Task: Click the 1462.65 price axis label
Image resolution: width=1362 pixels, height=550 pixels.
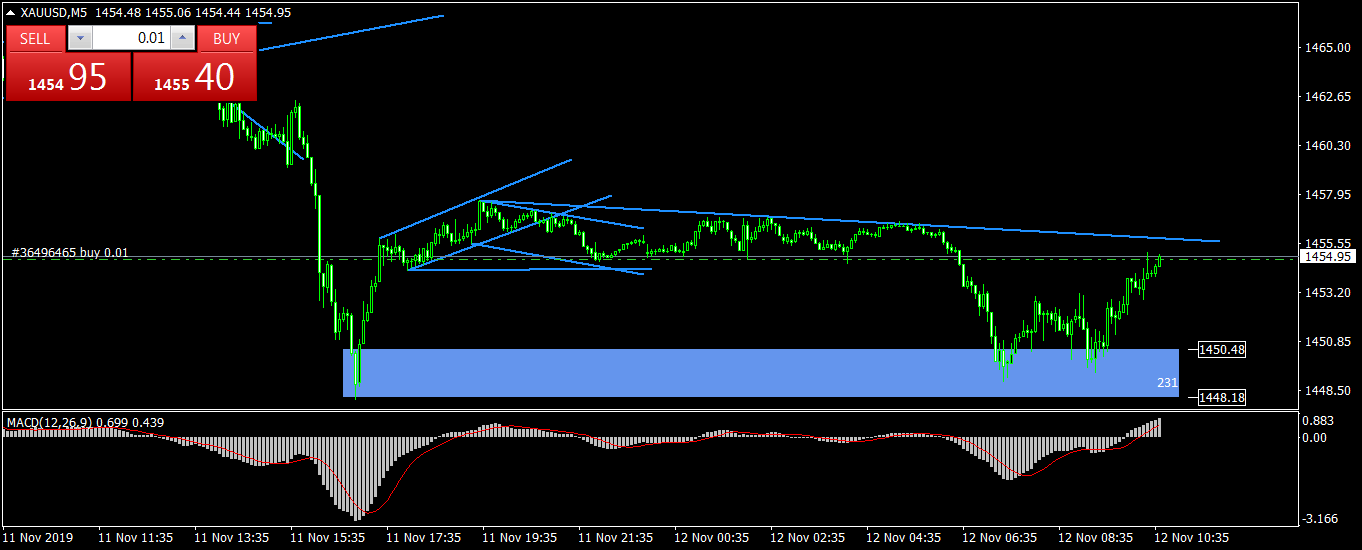Action: tap(1326, 97)
